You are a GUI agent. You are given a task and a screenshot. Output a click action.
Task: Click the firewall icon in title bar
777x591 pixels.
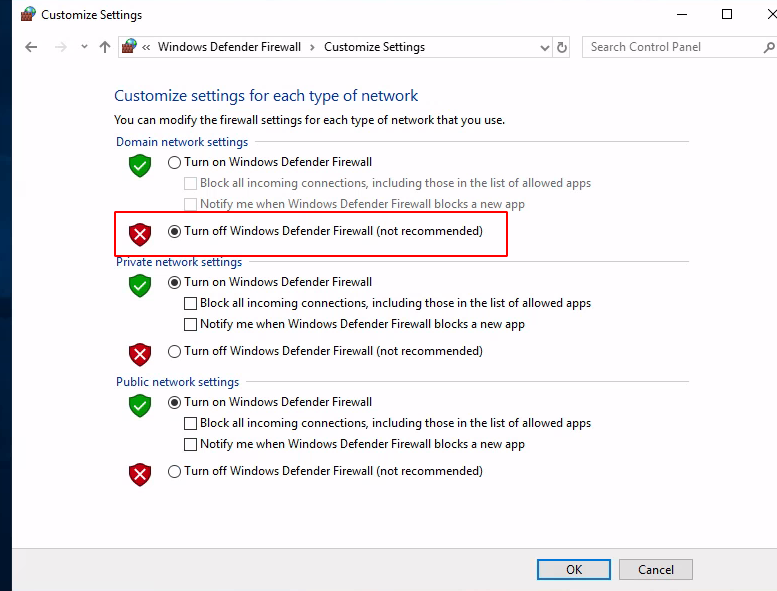click(28, 14)
